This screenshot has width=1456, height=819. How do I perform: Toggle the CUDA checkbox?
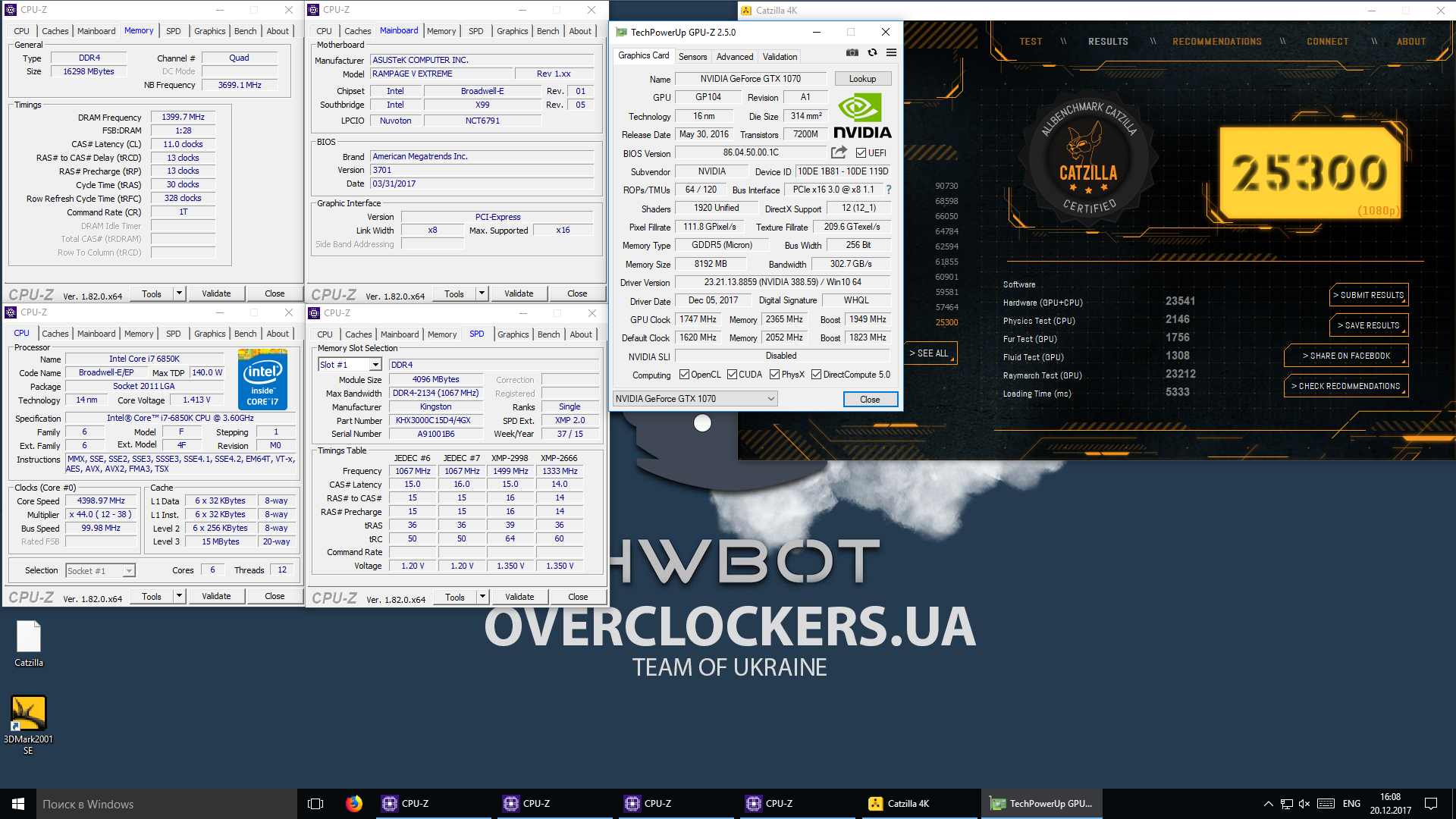(x=732, y=375)
